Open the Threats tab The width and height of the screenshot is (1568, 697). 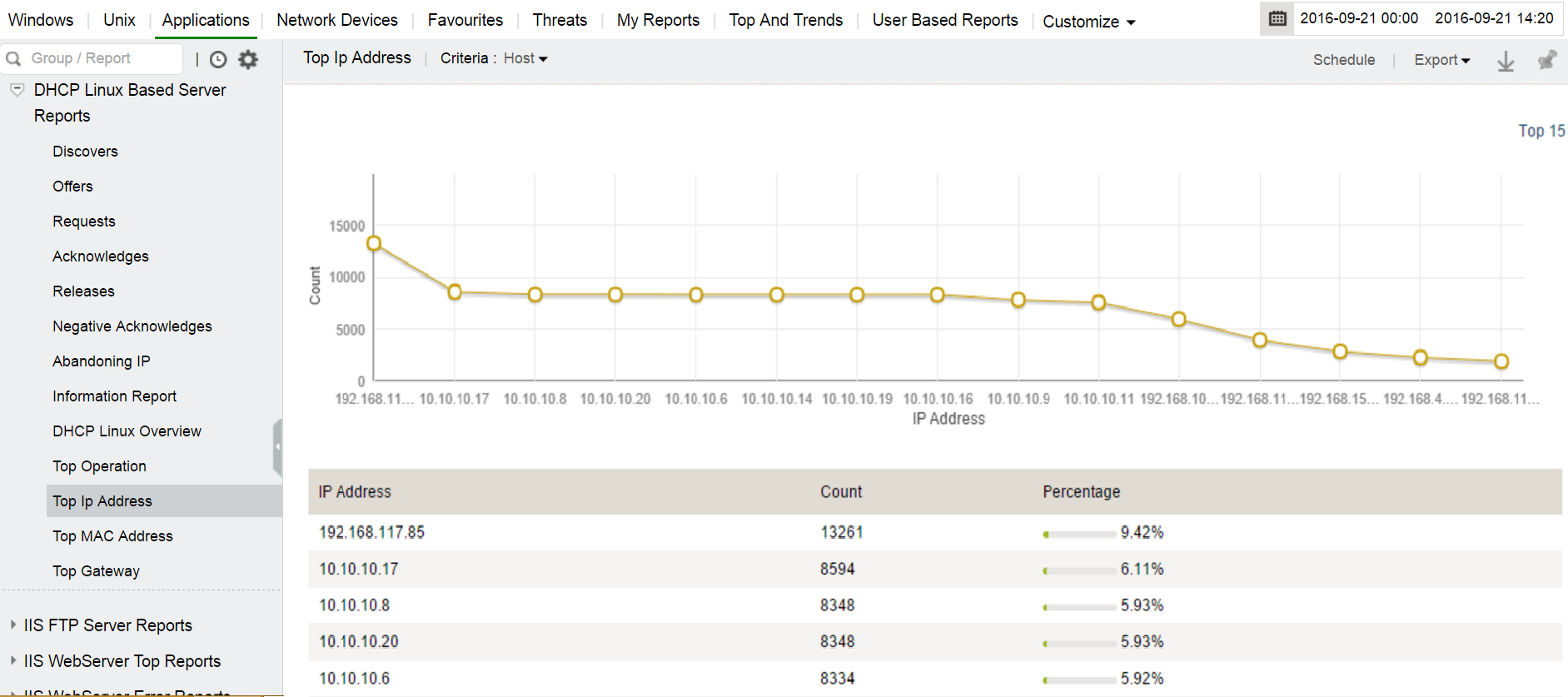pos(560,20)
